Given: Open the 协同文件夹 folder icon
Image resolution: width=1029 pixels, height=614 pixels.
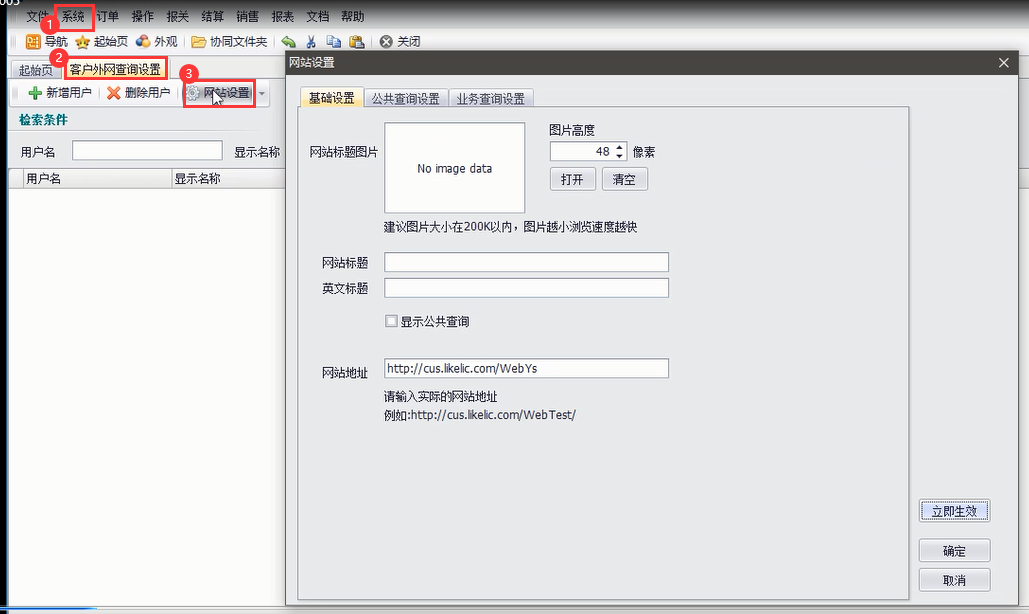Looking at the screenshot, I should (199, 42).
